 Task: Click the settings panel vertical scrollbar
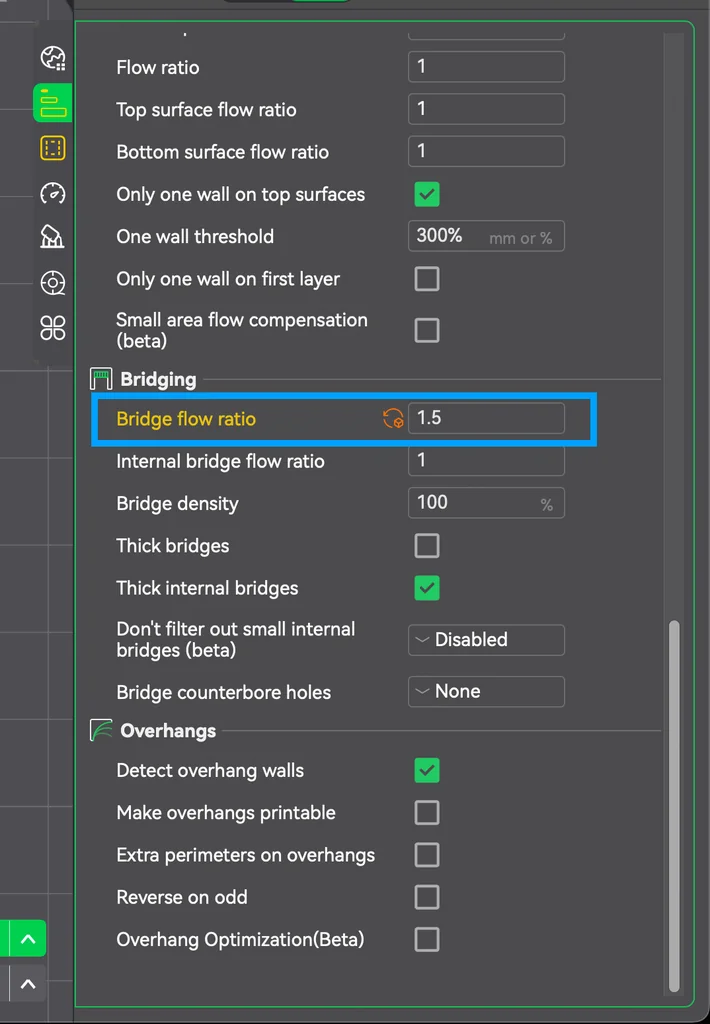[674, 800]
